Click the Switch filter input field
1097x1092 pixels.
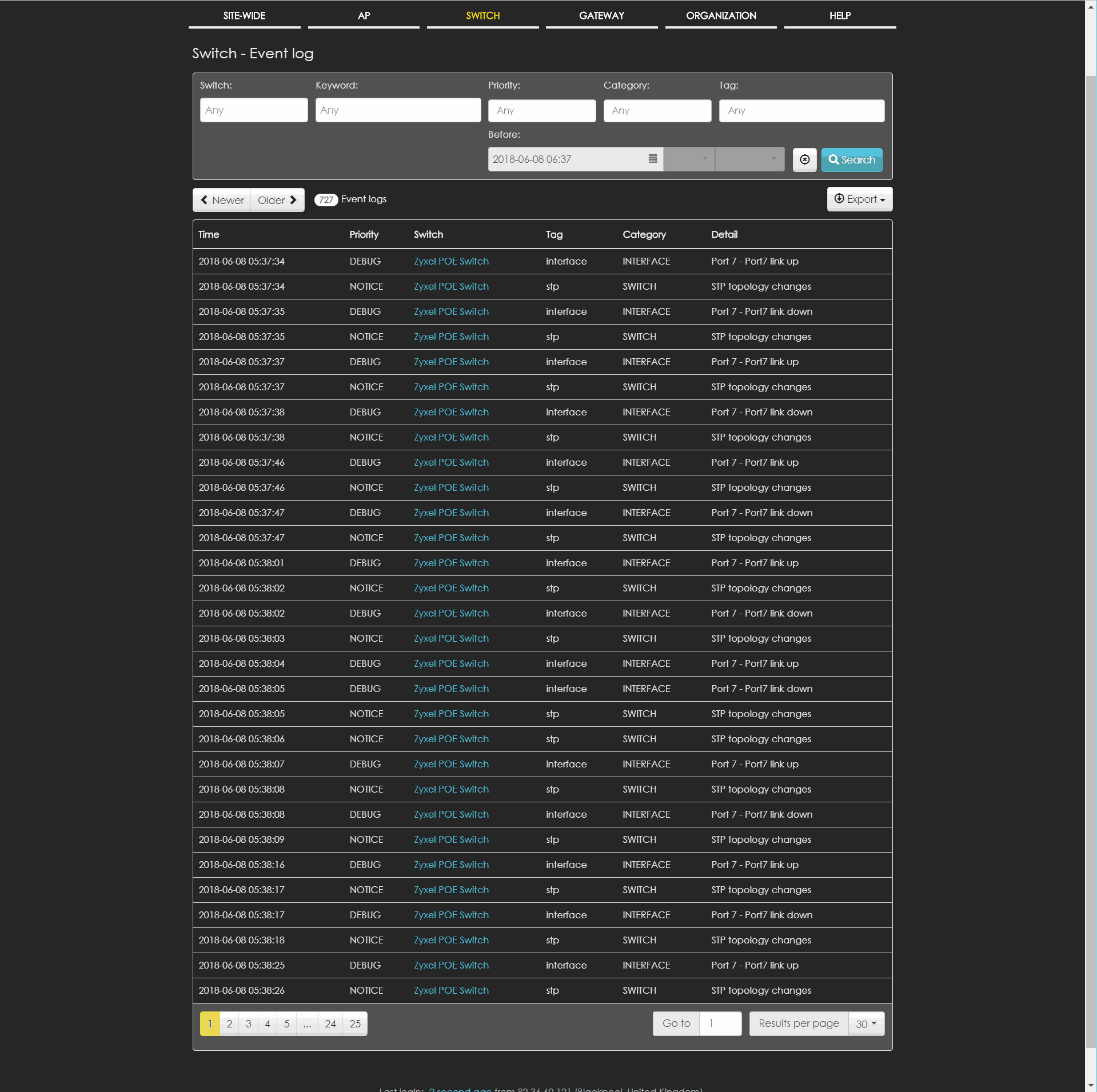pos(253,110)
